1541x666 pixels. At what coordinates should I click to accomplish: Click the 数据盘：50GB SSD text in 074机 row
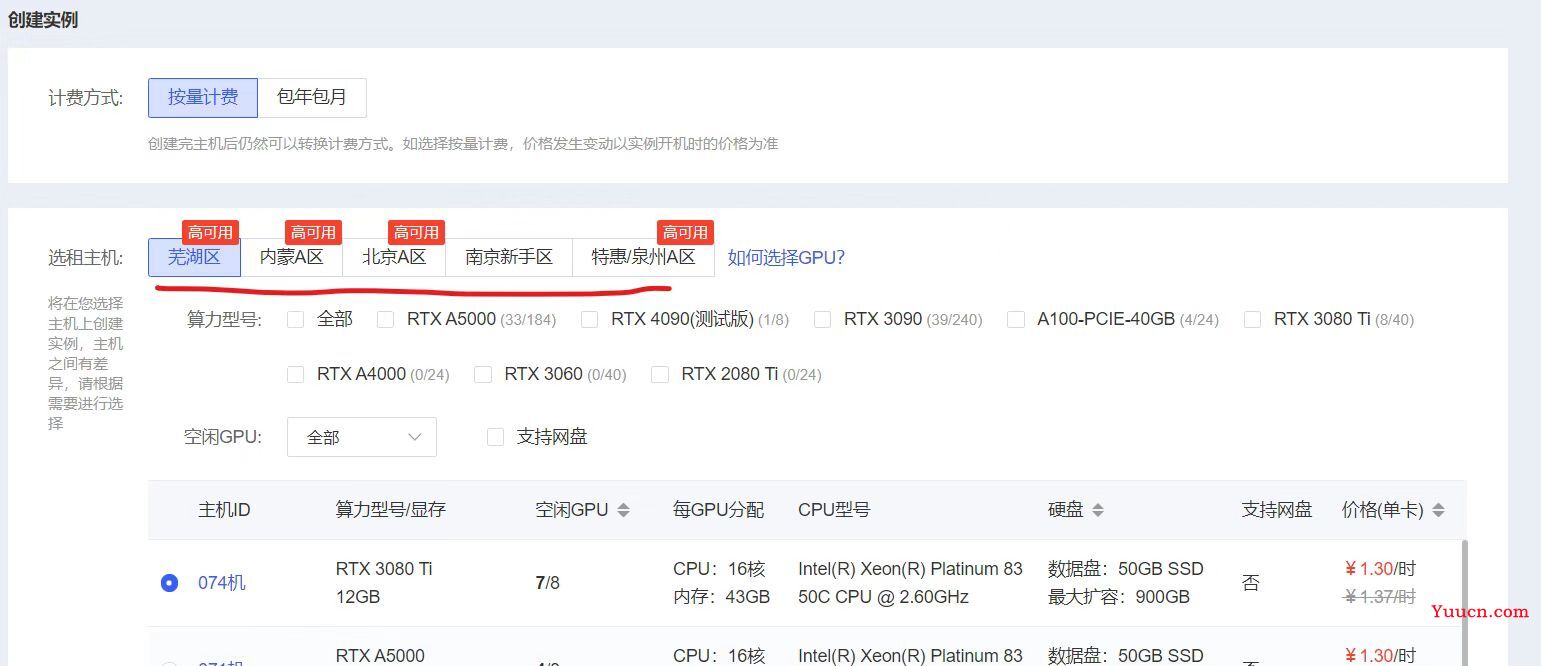tap(1126, 569)
